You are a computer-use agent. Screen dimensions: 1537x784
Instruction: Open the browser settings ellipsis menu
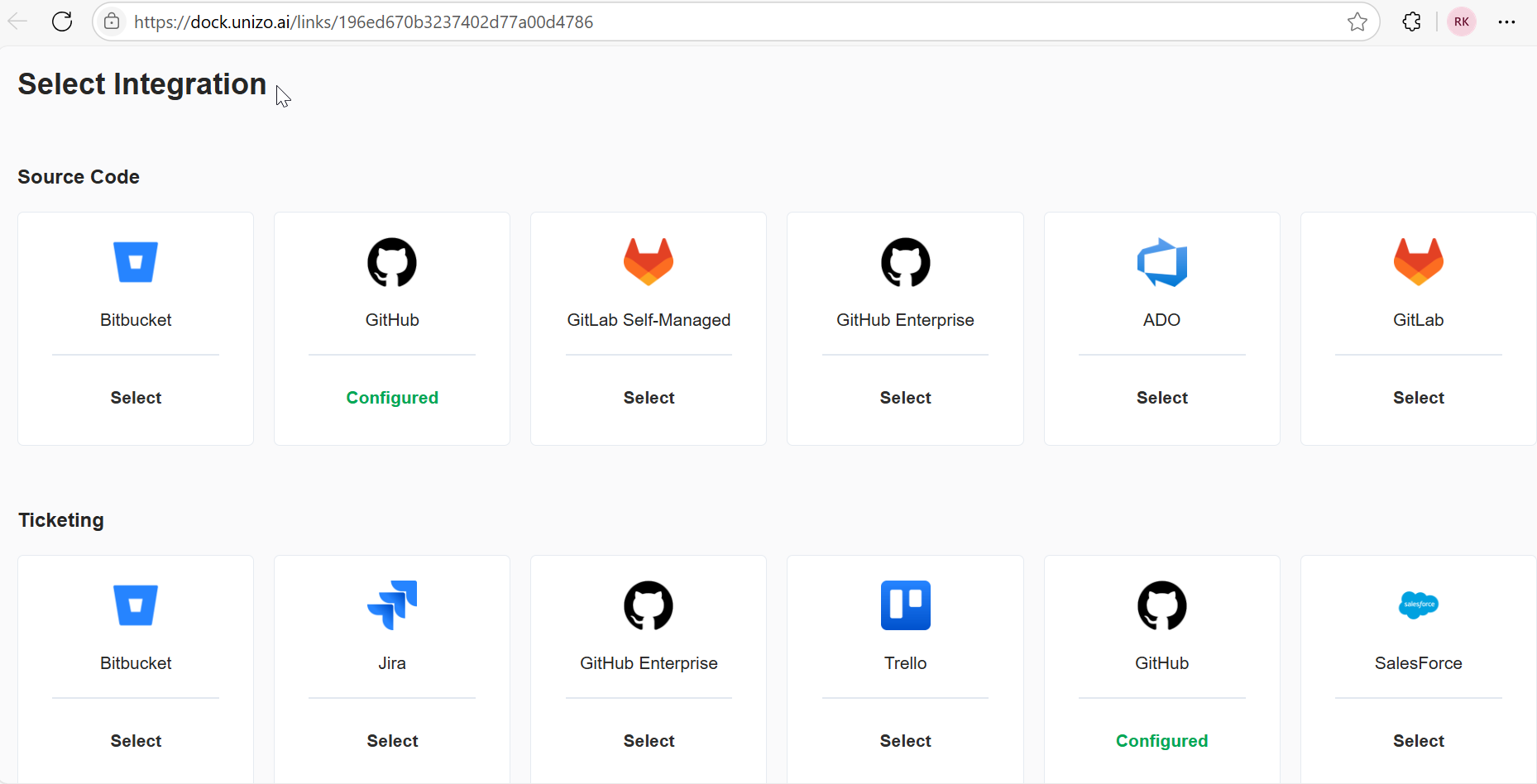coord(1507,22)
